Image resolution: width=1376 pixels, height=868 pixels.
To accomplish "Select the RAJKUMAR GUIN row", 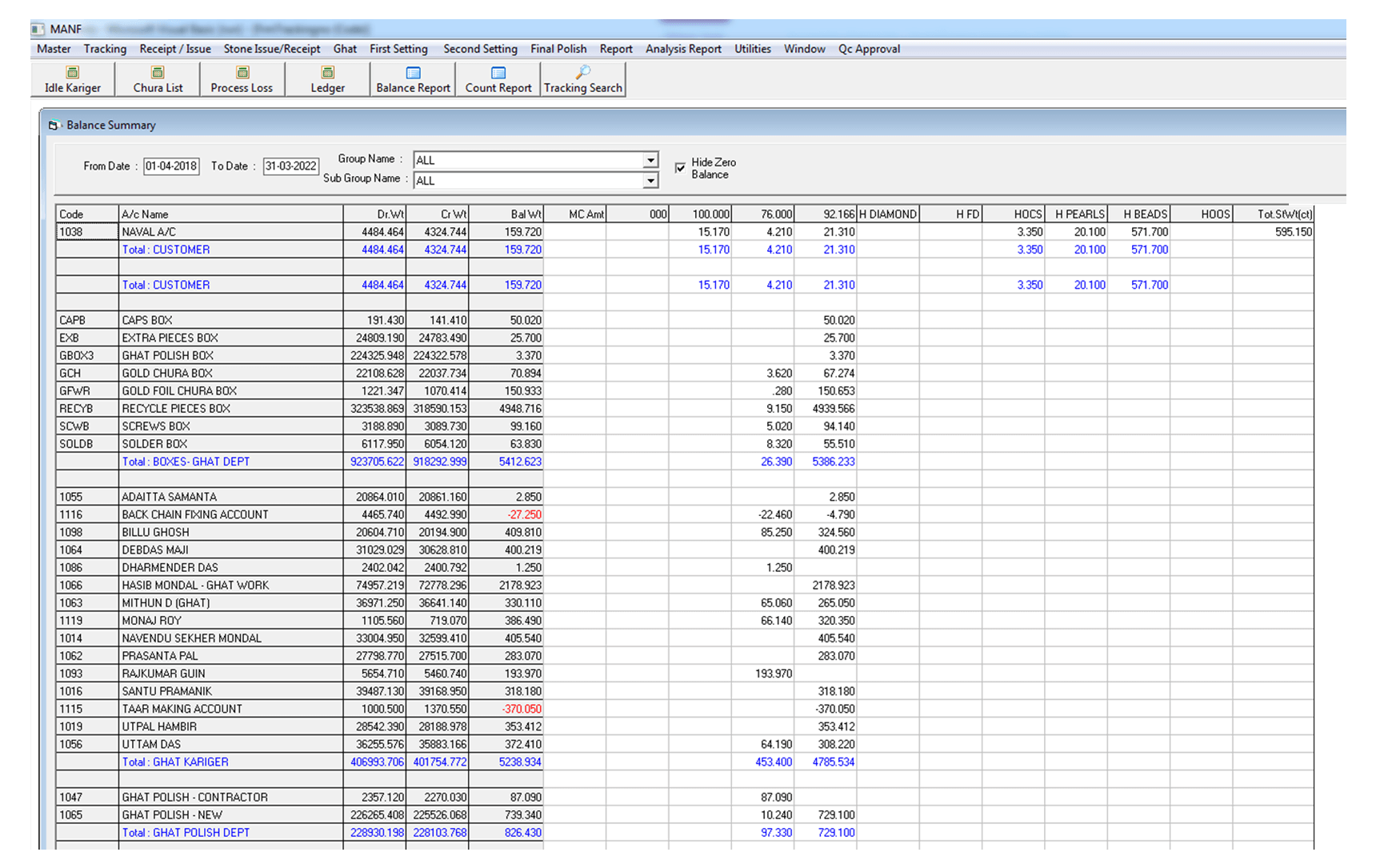I will pyautogui.click(x=685, y=674).
